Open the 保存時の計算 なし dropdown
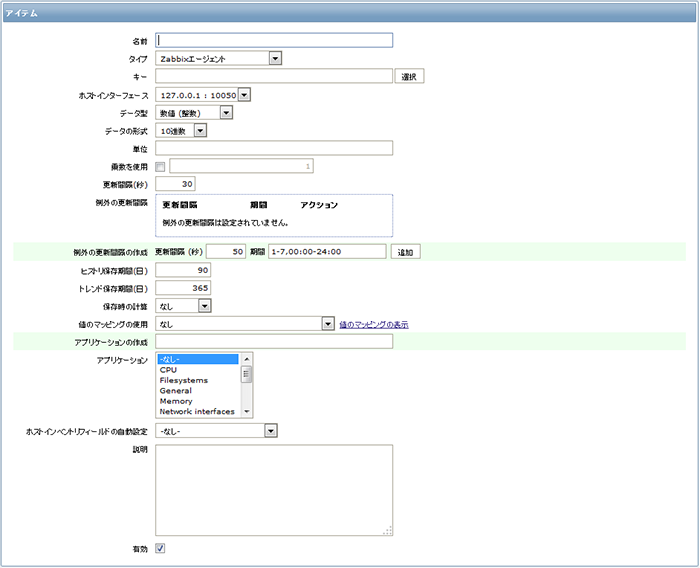This screenshot has height=568, width=700. click(x=183, y=306)
